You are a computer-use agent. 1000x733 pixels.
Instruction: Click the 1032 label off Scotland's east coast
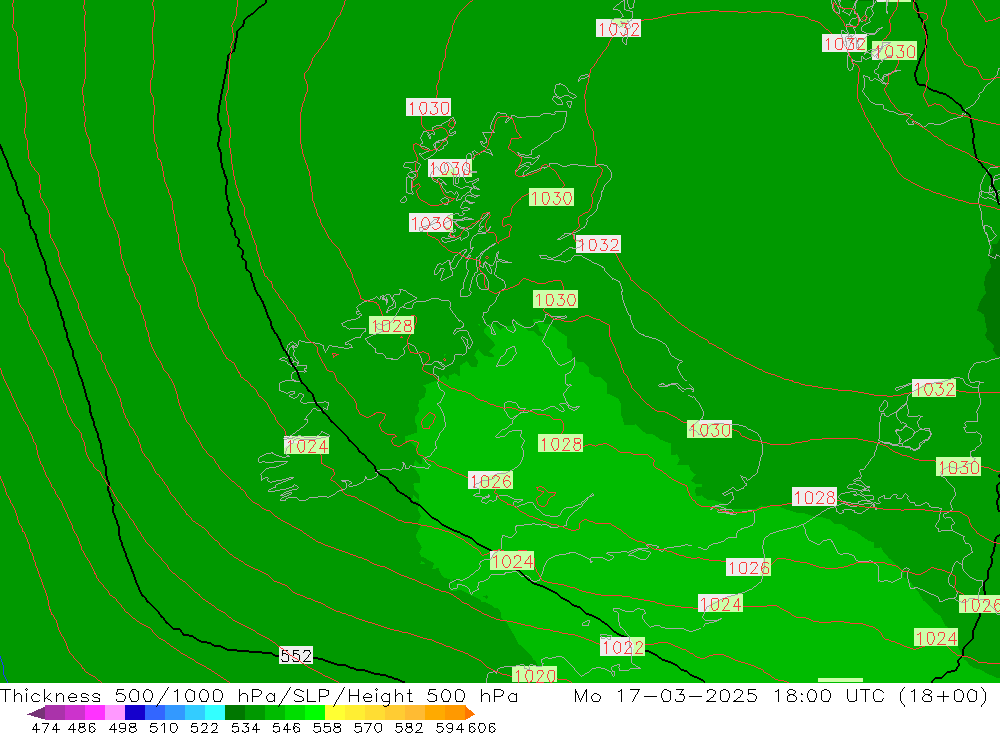[598, 244]
